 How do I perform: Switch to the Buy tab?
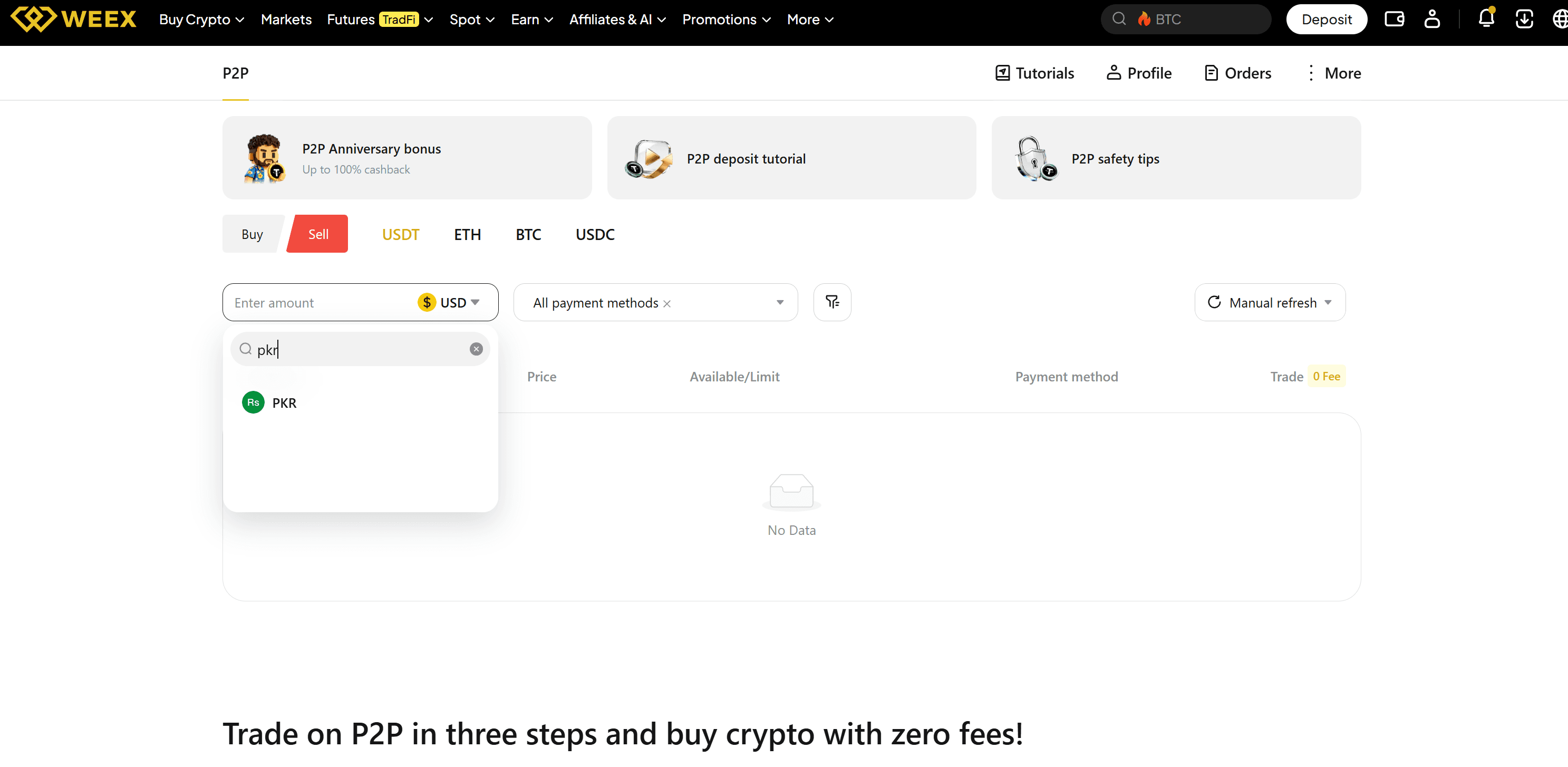click(x=252, y=234)
